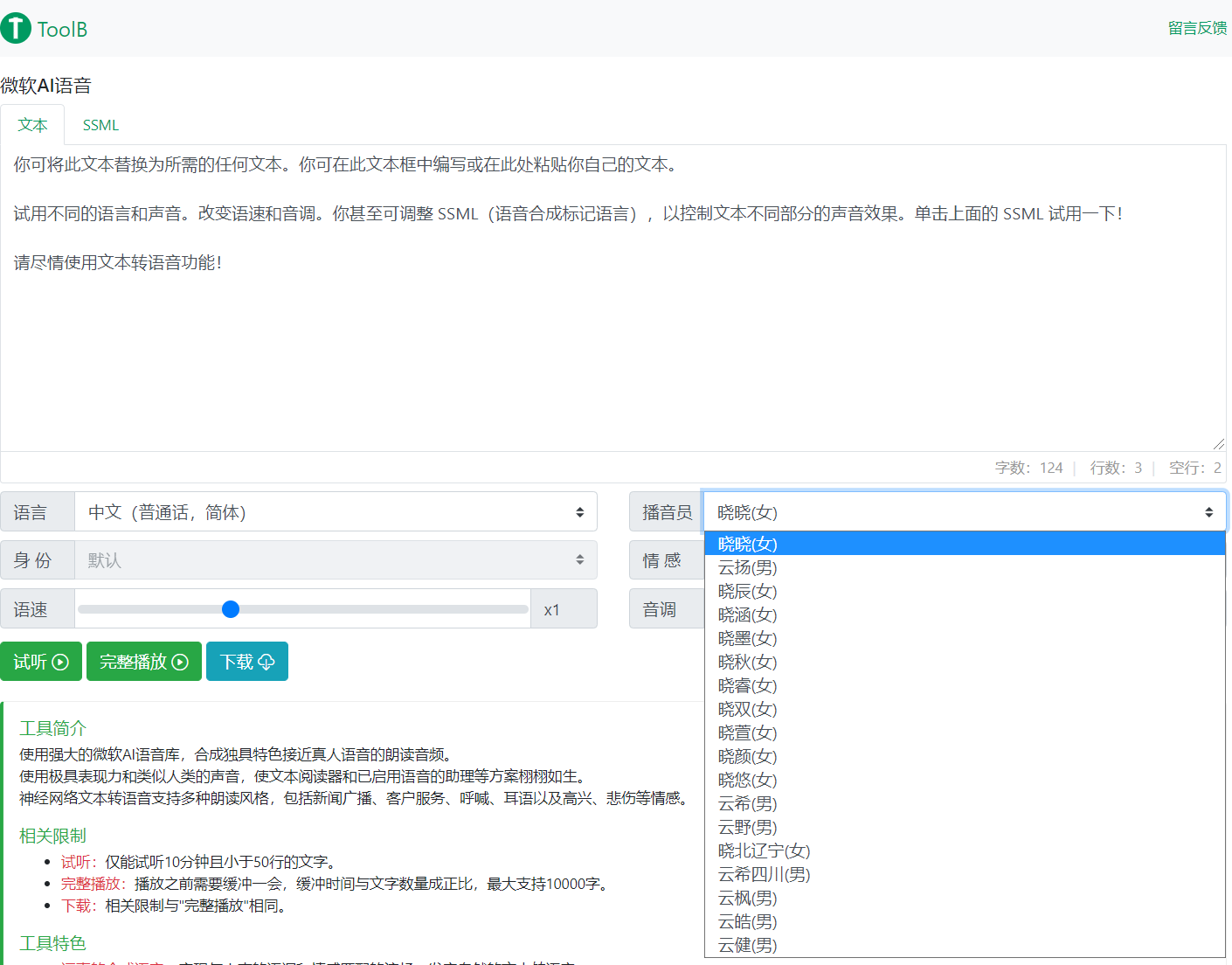
Task: Click the chevron on the 播音员 selector
Action: coord(1210,511)
